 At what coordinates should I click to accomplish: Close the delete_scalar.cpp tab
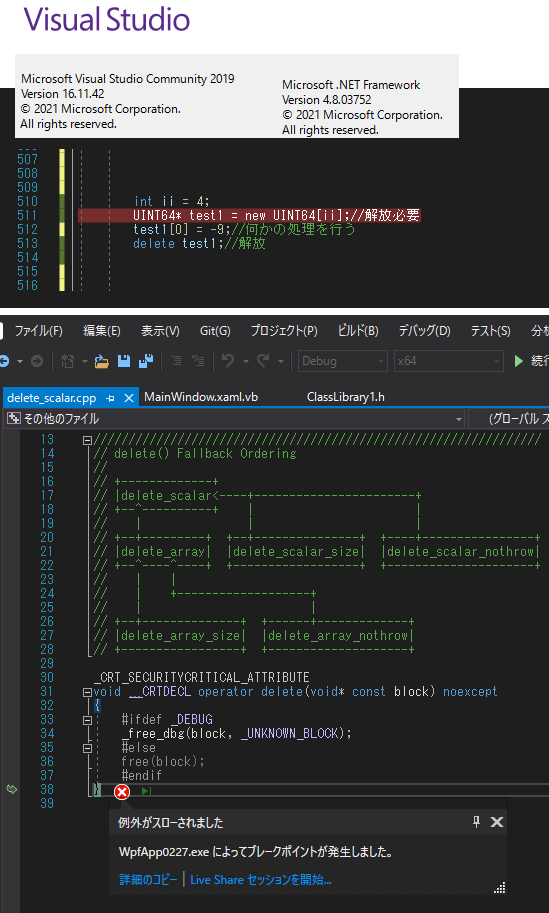[x=129, y=398]
